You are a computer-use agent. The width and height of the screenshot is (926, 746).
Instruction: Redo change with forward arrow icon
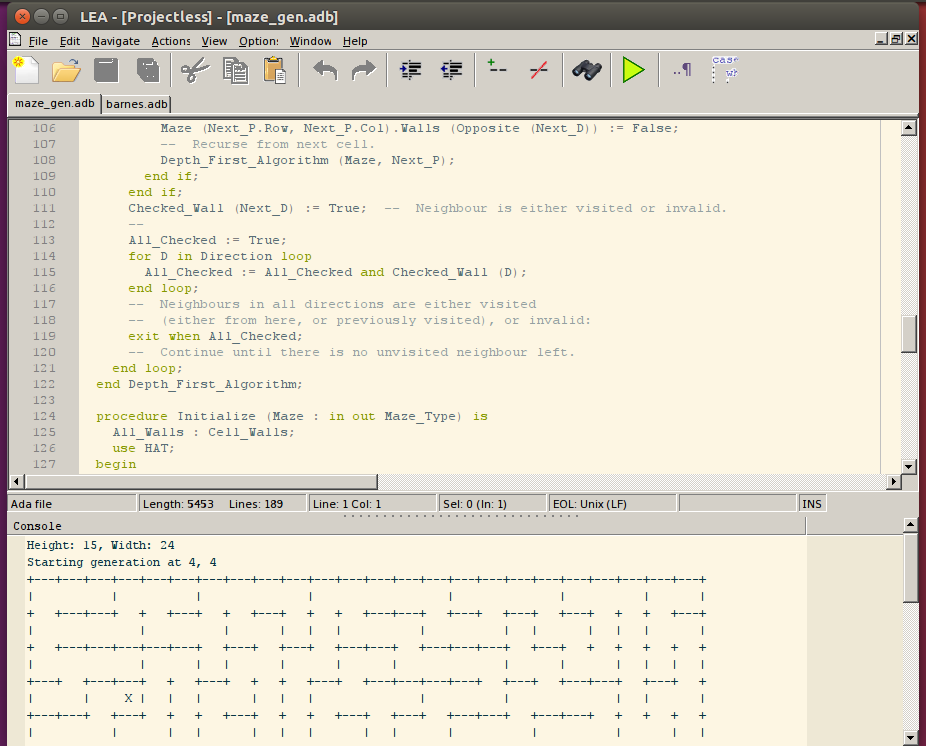click(x=364, y=70)
